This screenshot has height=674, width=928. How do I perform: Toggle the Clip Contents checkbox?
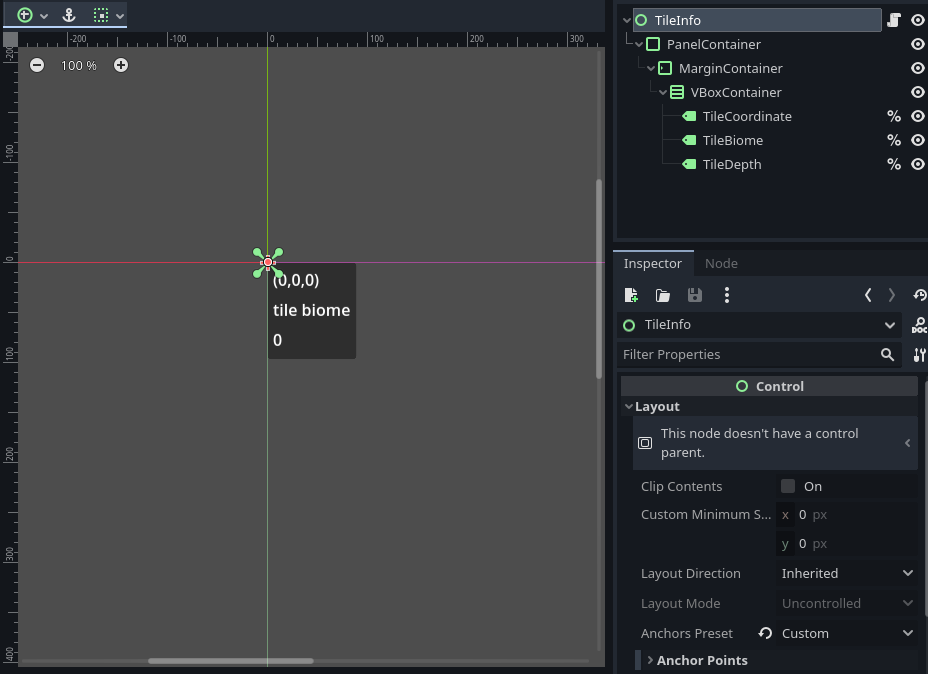click(x=788, y=486)
